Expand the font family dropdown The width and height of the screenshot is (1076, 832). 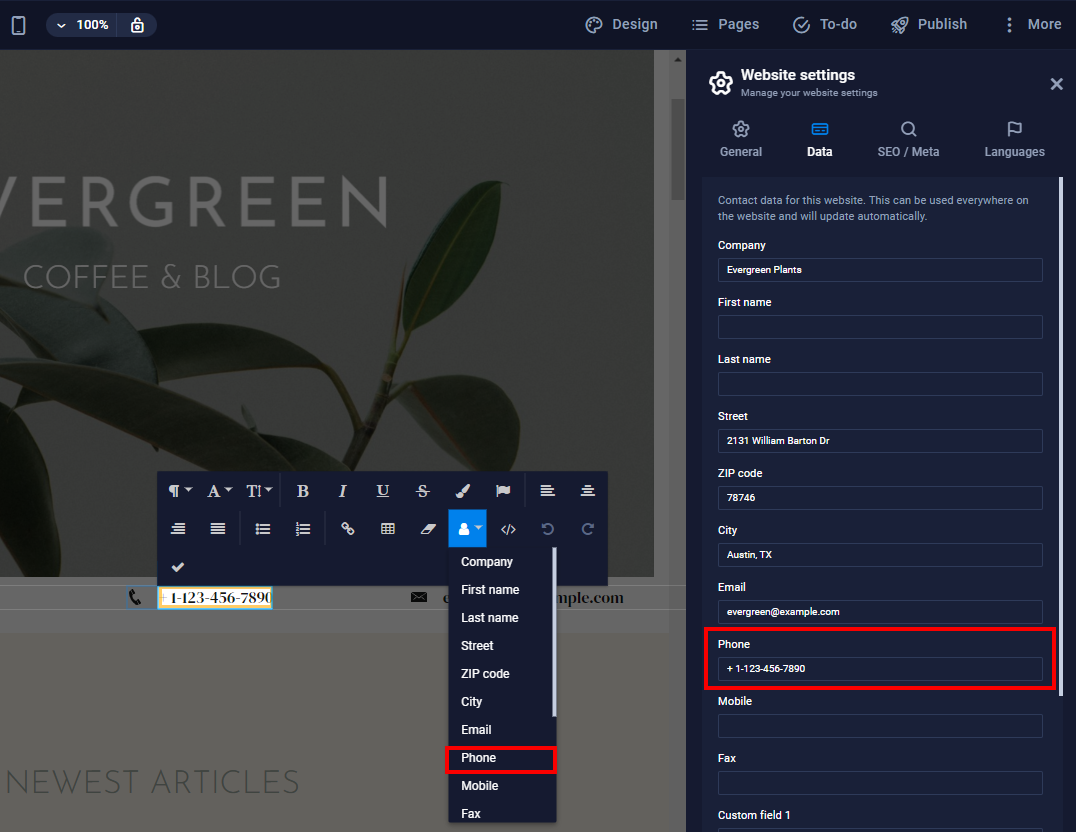tap(219, 491)
